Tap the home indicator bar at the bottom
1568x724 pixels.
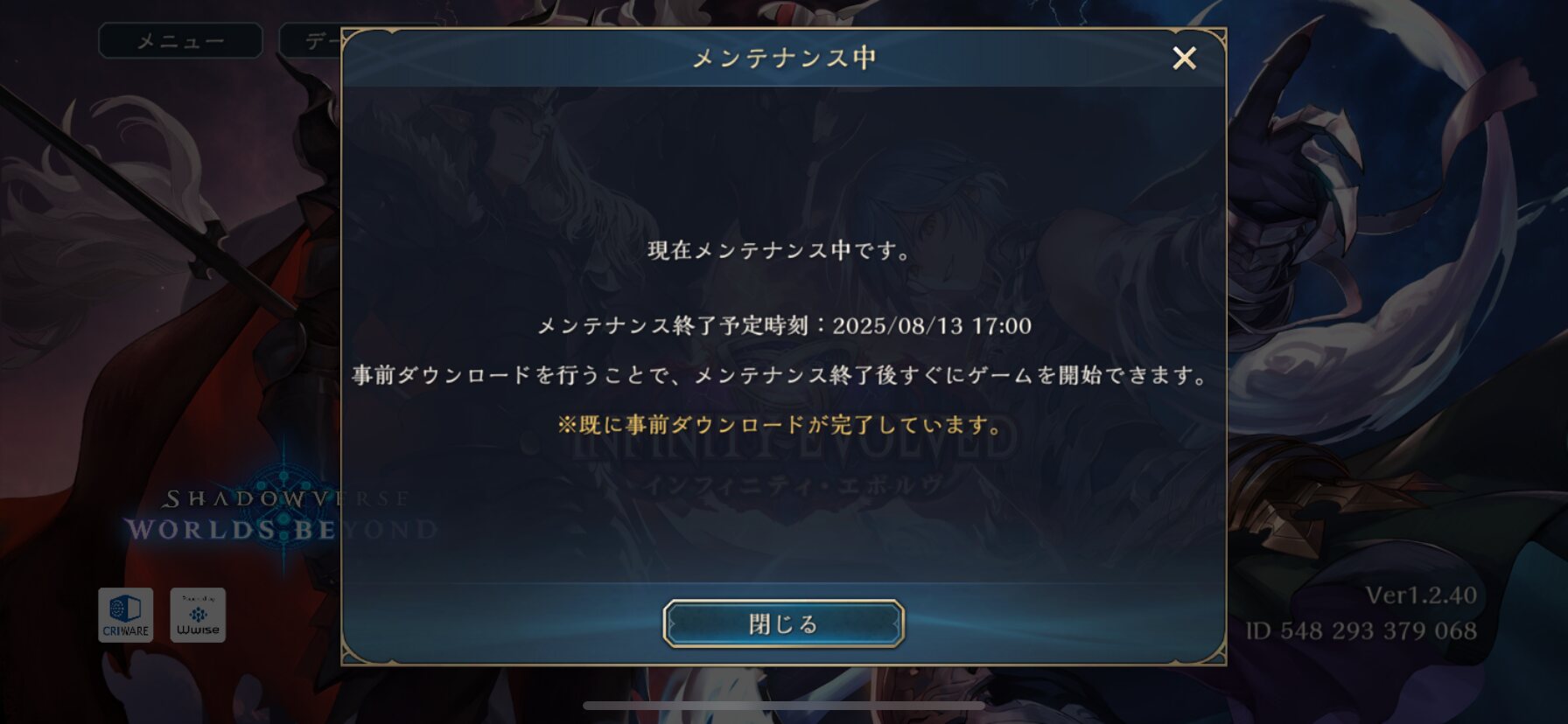coord(784,706)
